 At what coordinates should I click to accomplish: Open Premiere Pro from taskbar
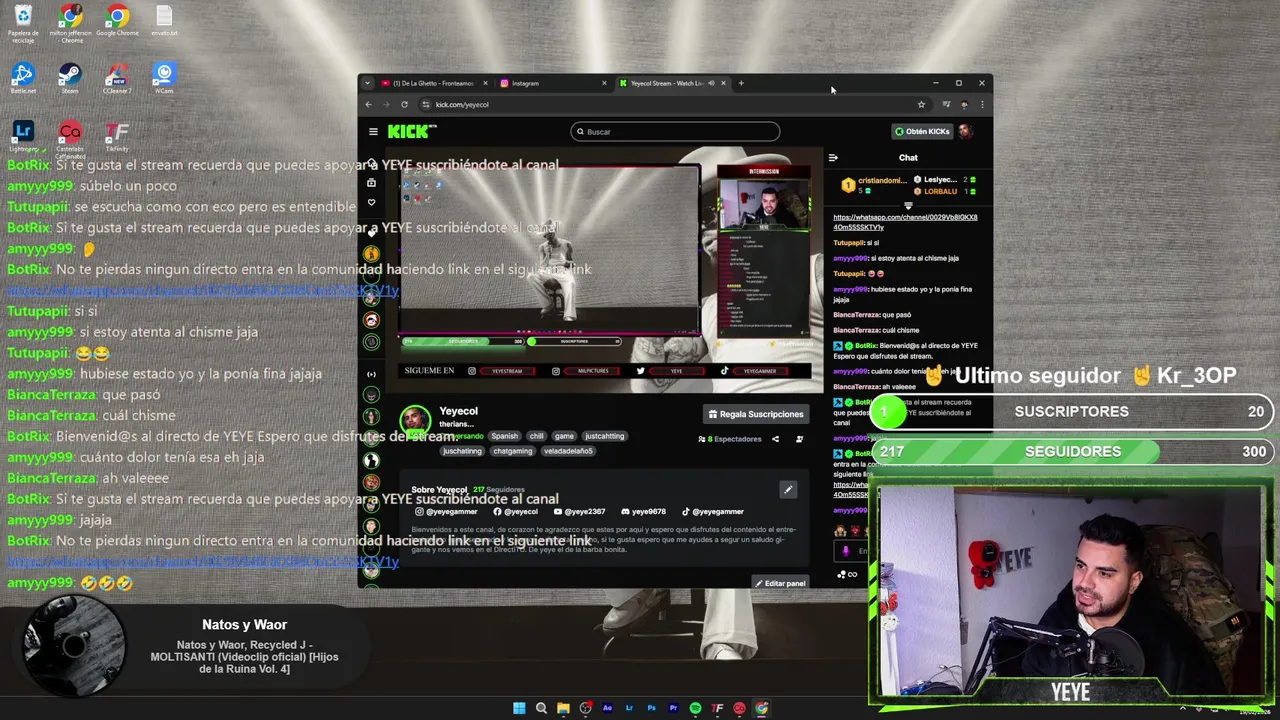tap(673, 708)
